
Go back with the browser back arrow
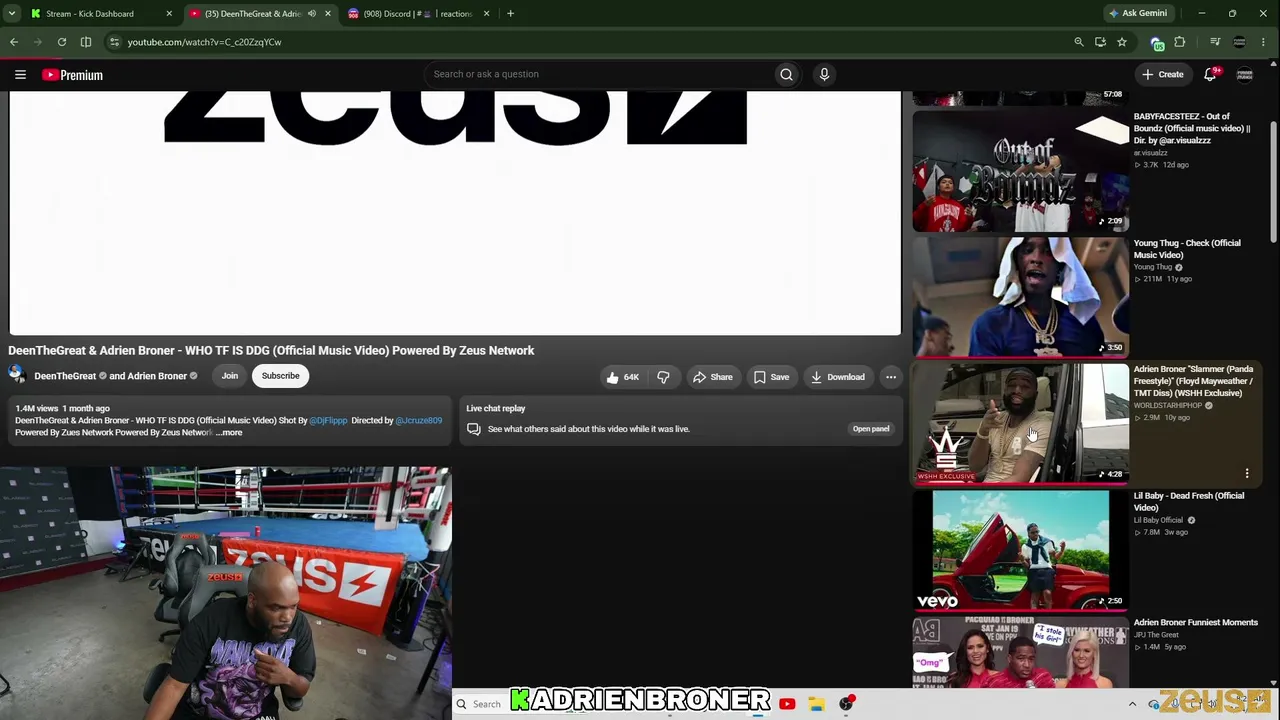[x=14, y=42]
